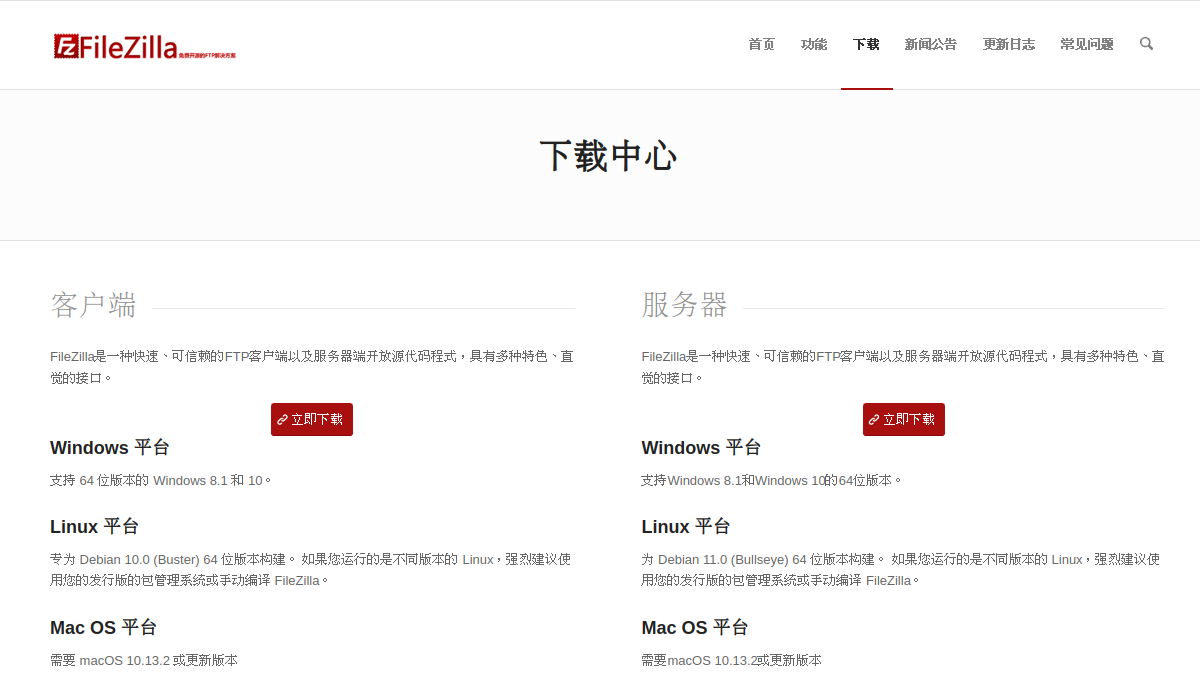The height and width of the screenshot is (675, 1200).
Task: Click Linux 平台 heading in 客户端 column
Action: click(94, 526)
